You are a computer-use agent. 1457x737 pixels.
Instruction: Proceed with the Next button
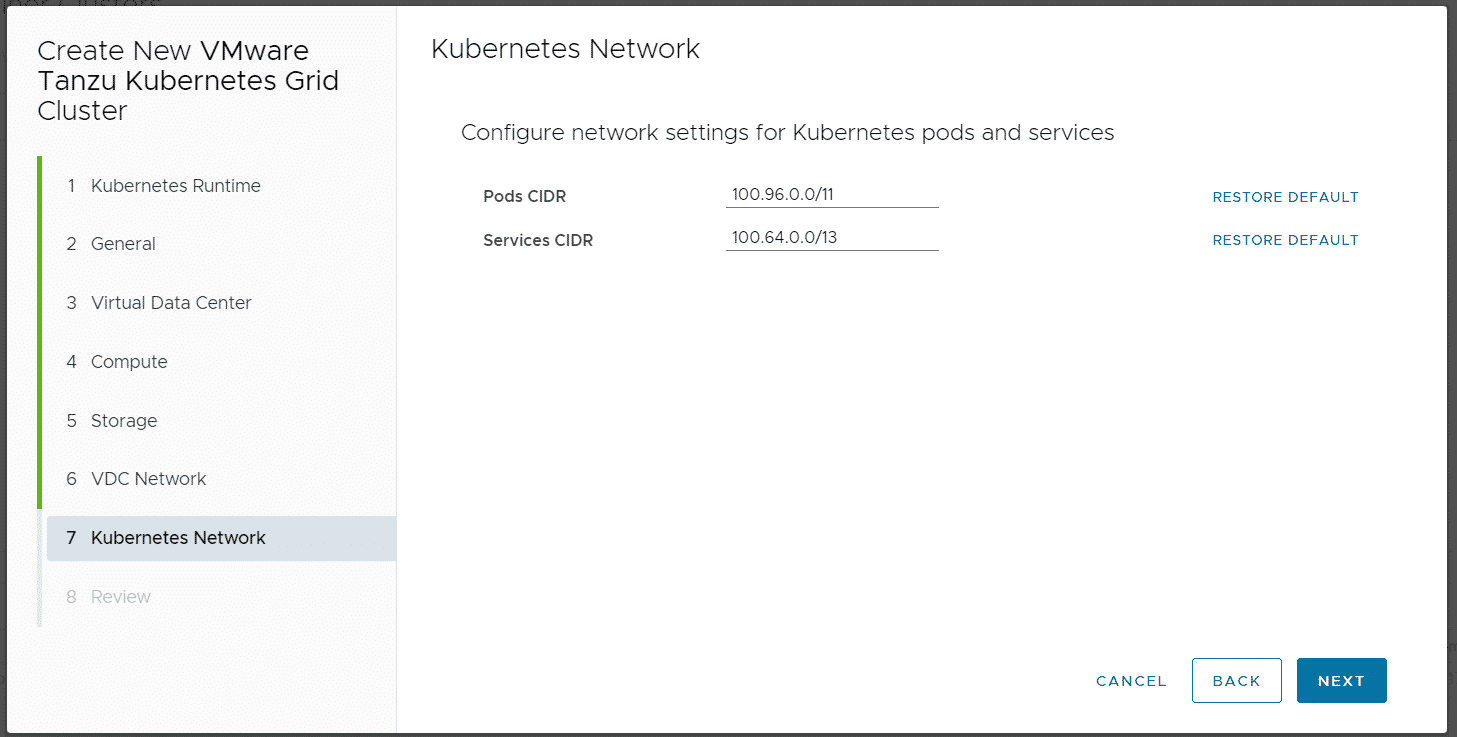click(x=1341, y=681)
